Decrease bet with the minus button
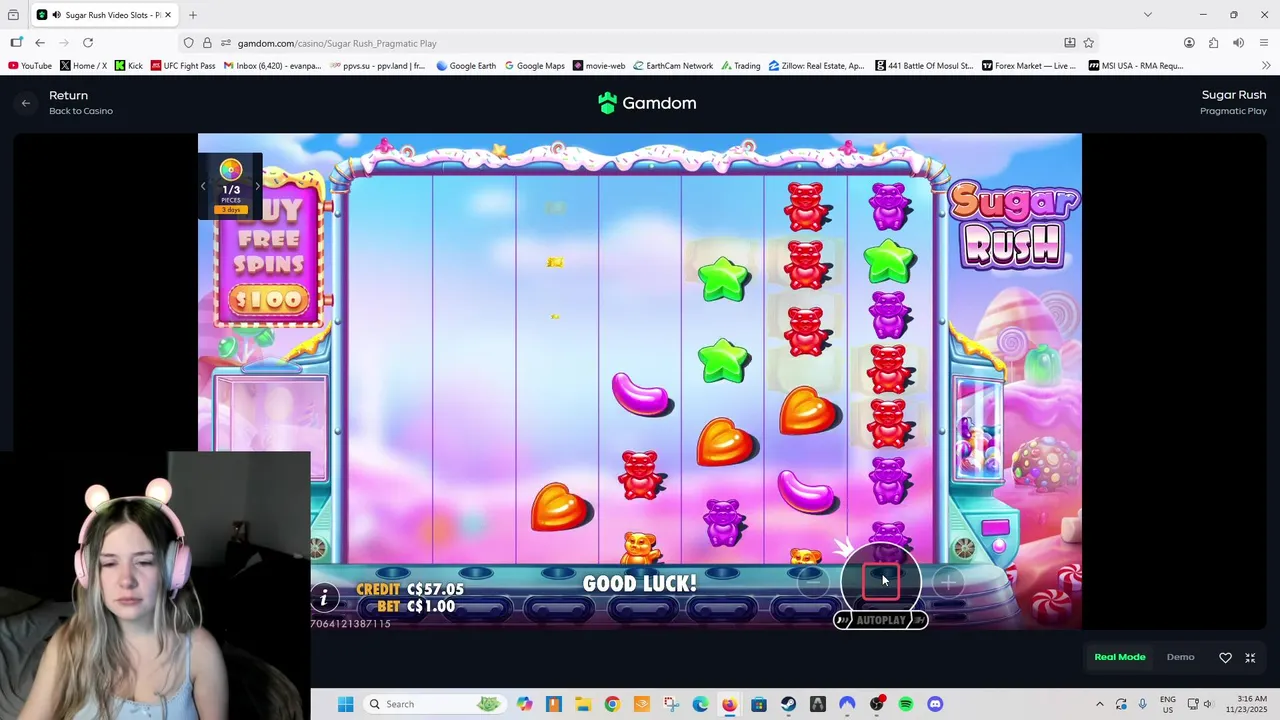Viewport: 1280px width, 720px height. point(813,581)
